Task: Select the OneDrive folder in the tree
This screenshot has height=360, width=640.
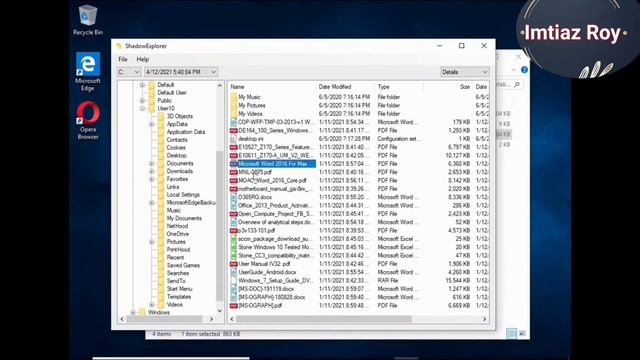Action: (x=178, y=234)
